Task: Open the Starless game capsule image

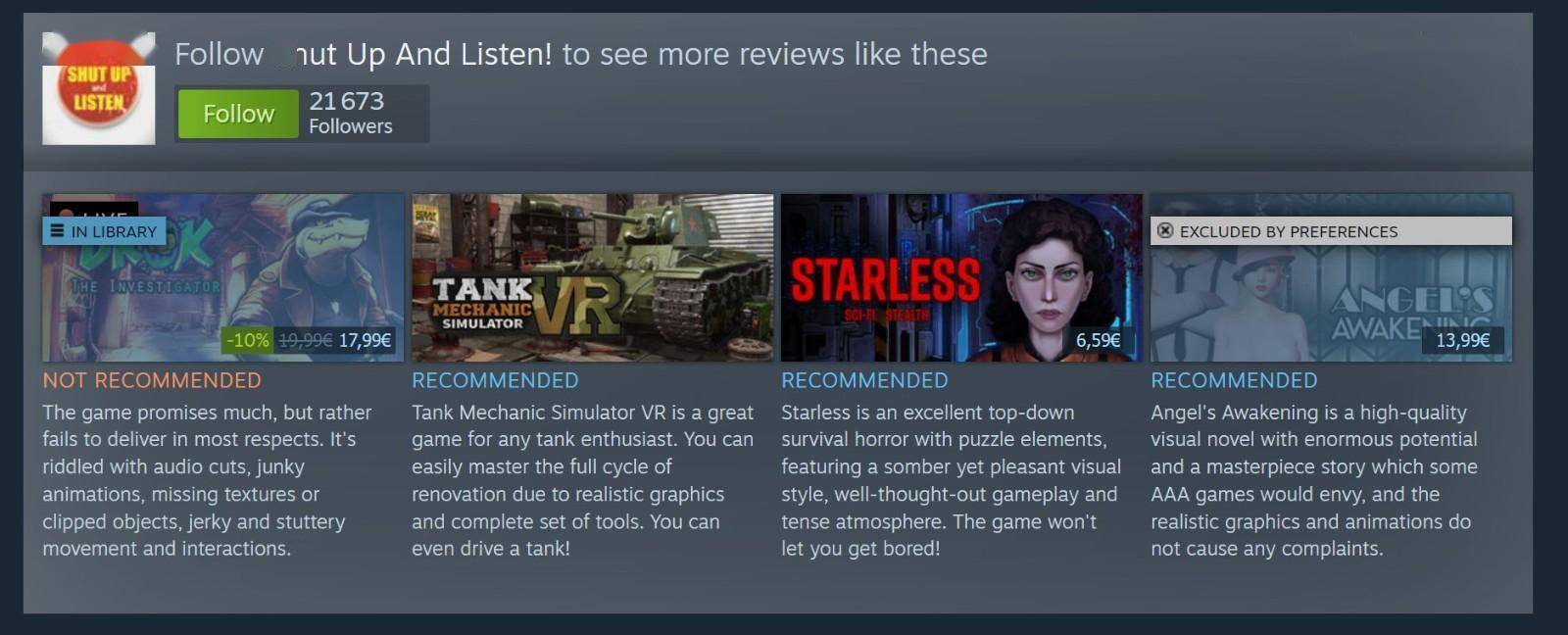Action: click(961, 277)
